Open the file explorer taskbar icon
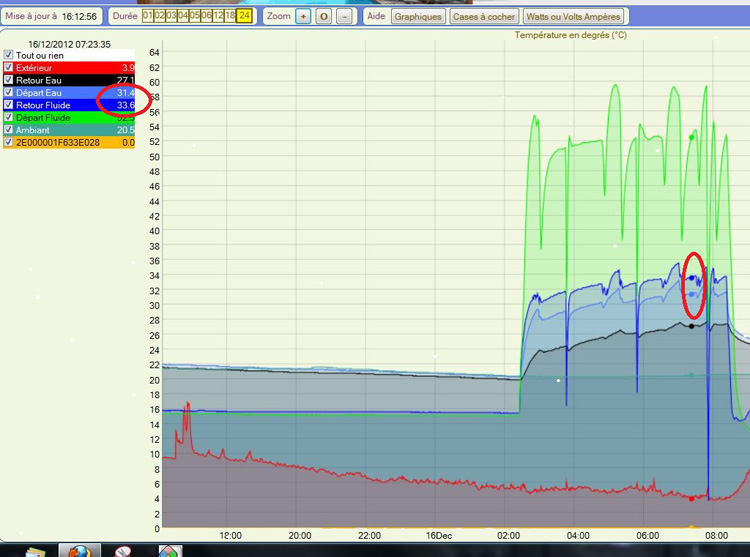Image resolution: width=750 pixels, height=557 pixels. click(x=35, y=550)
